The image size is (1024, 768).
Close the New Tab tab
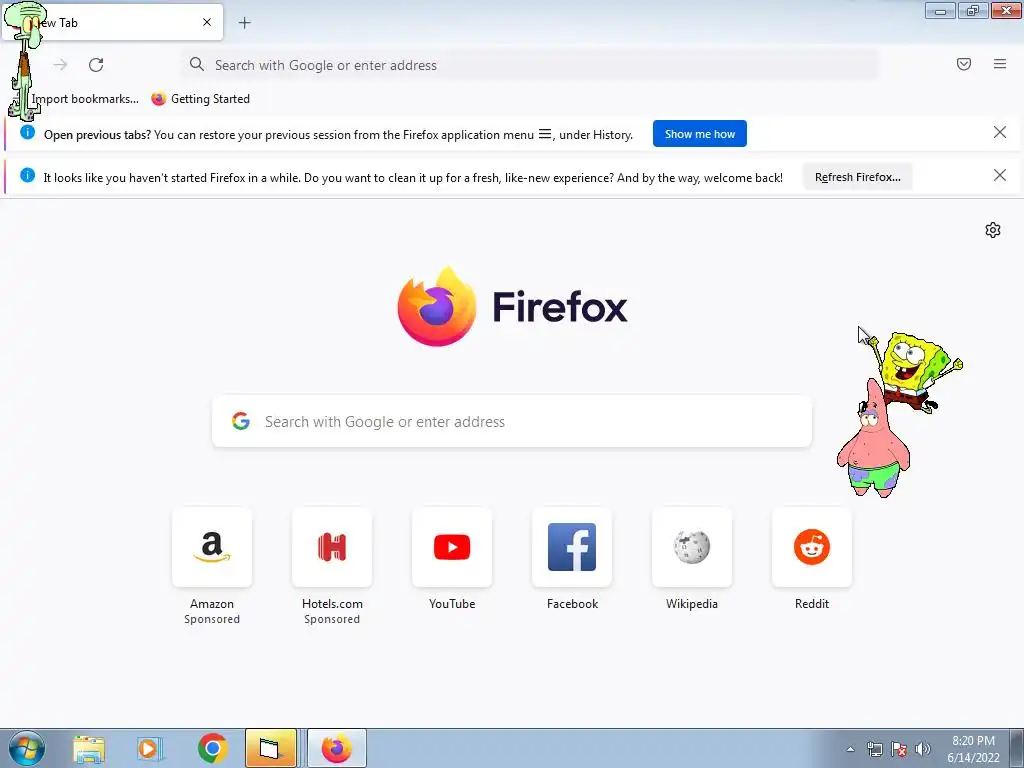pos(207,22)
